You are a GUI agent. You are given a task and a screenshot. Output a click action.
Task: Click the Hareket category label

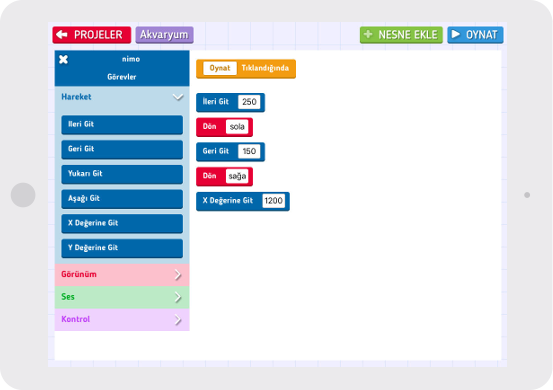pyautogui.click(x=76, y=97)
